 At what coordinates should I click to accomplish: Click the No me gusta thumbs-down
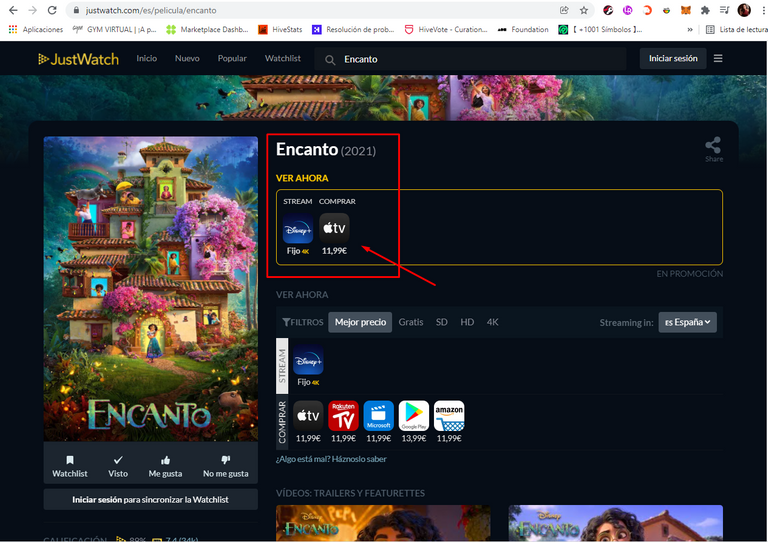(225, 460)
